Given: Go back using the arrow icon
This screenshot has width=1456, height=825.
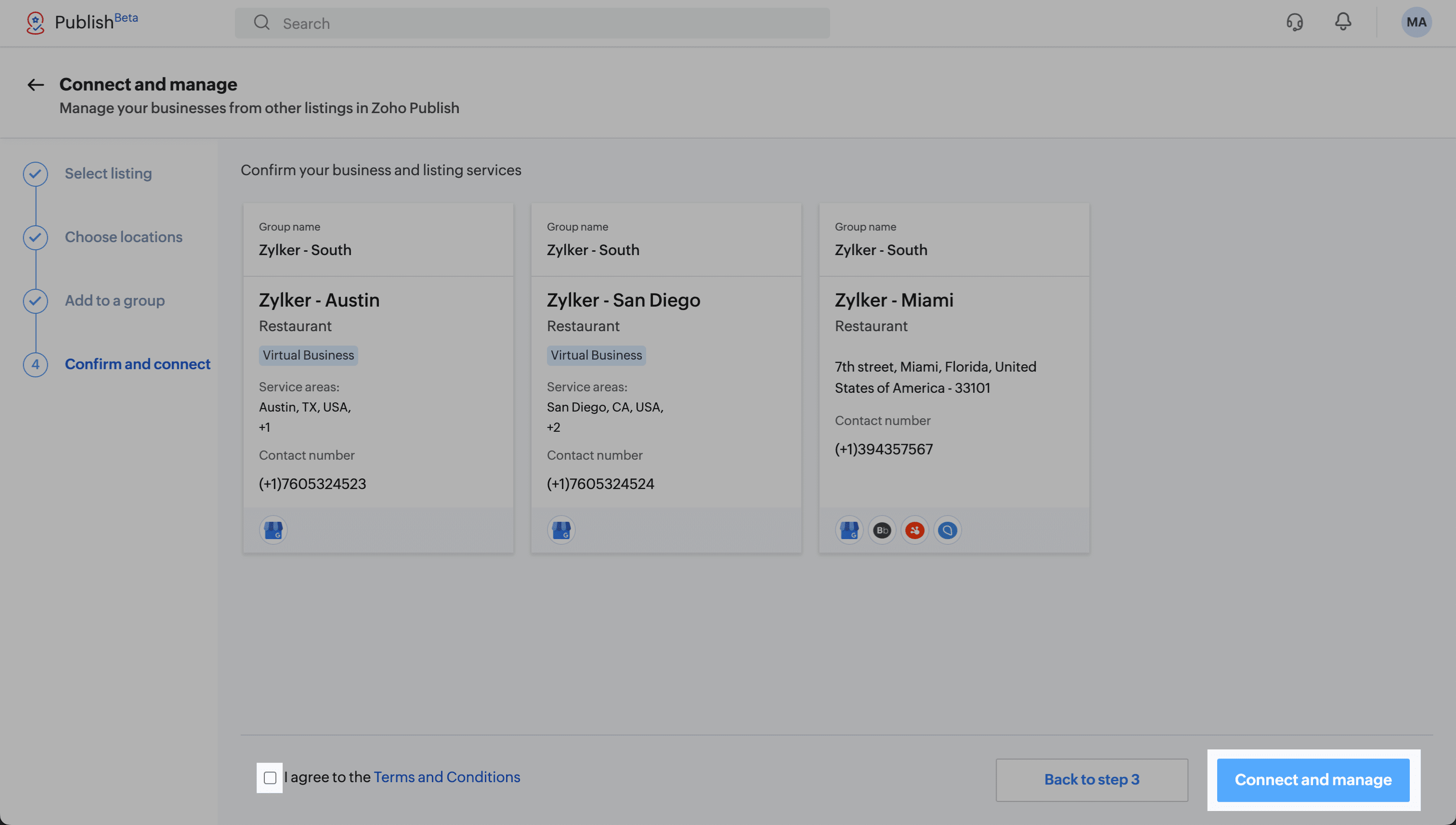Looking at the screenshot, I should coord(36,85).
